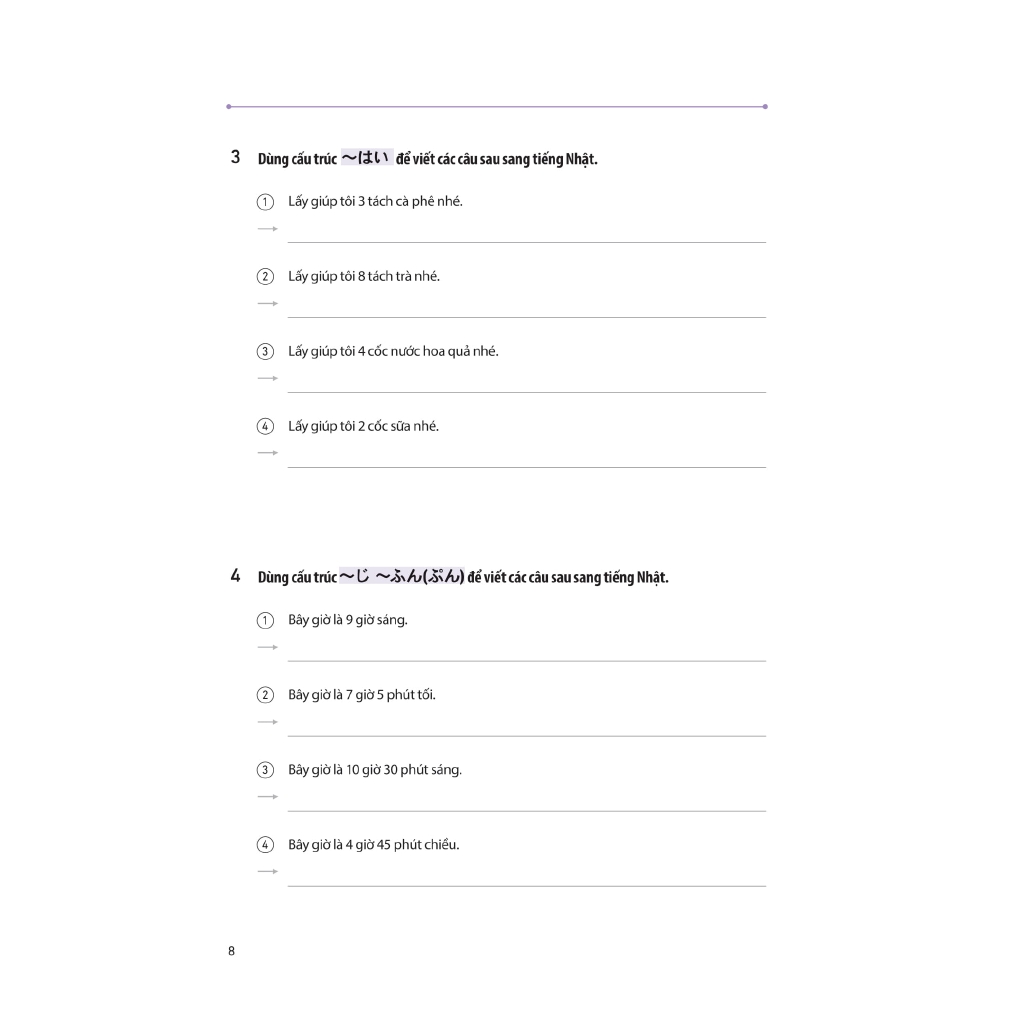The width and height of the screenshot is (1024, 1024).
Task: Click exercise number 4 heading
Action: point(235,576)
